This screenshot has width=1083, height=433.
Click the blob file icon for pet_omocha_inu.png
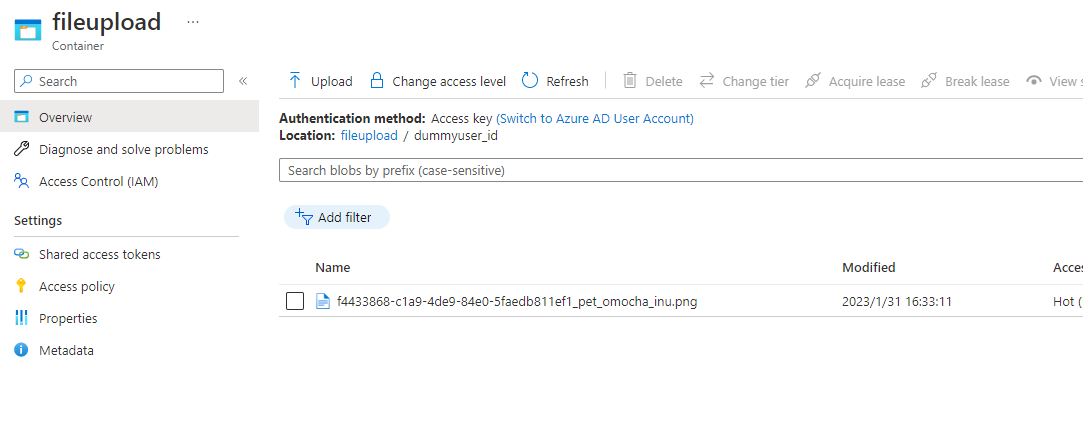tap(323, 301)
